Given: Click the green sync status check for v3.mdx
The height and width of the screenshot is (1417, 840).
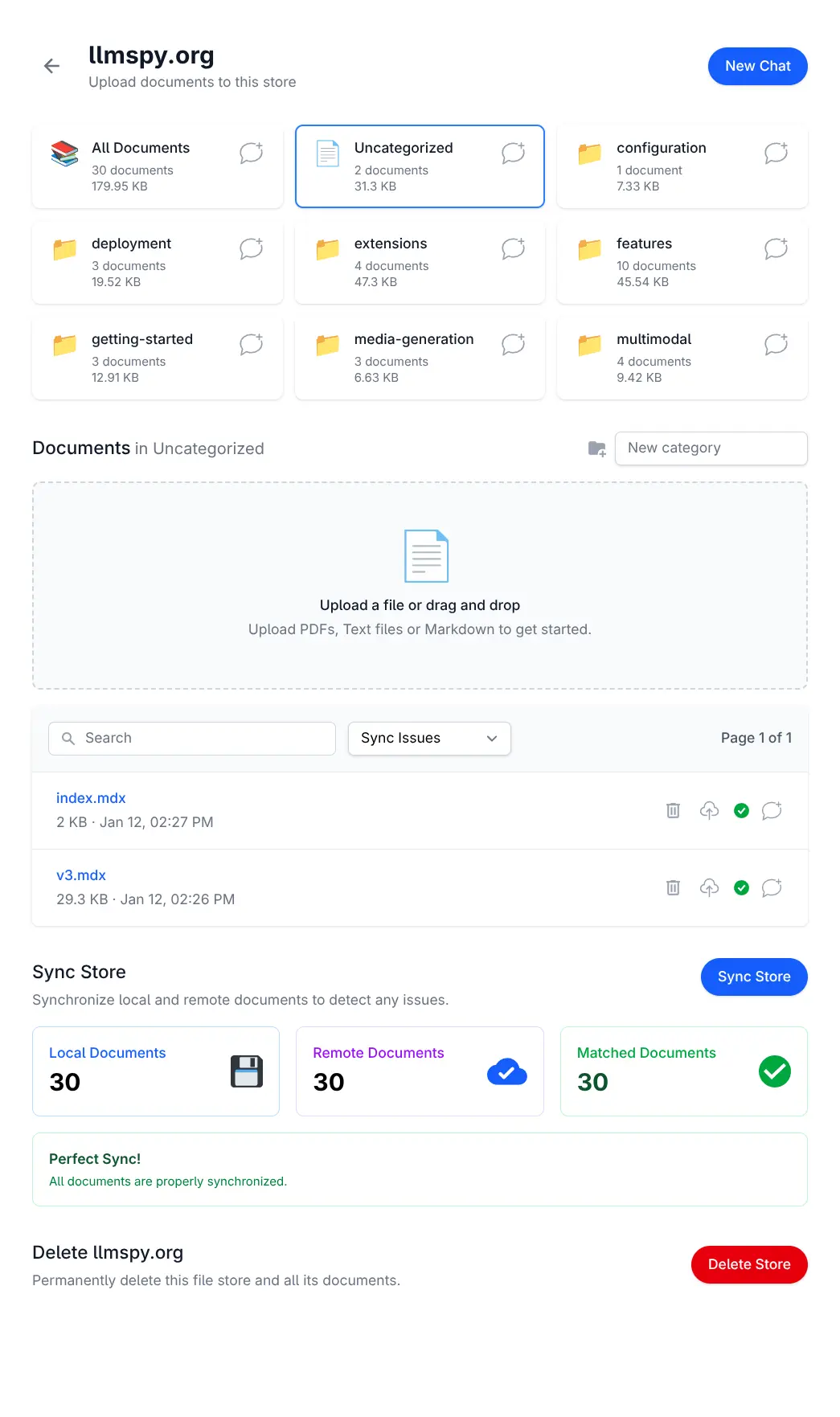Looking at the screenshot, I should tap(741, 887).
